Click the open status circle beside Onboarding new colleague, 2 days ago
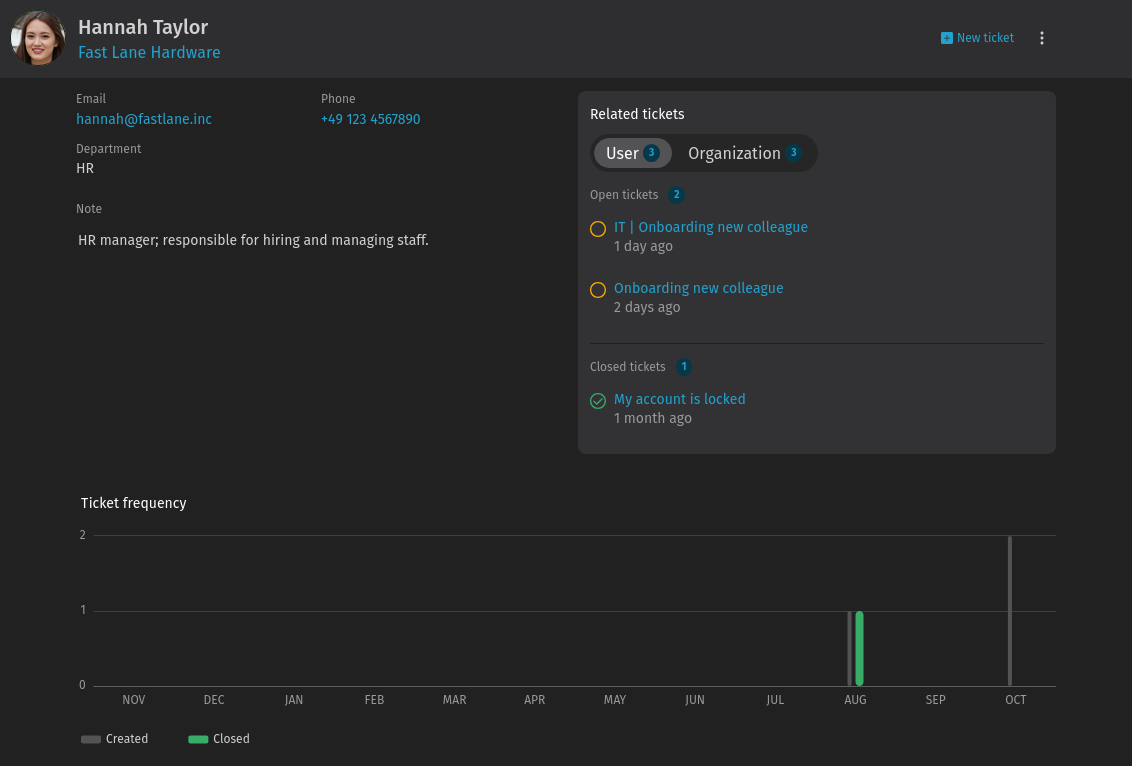This screenshot has width=1132, height=766. point(598,290)
